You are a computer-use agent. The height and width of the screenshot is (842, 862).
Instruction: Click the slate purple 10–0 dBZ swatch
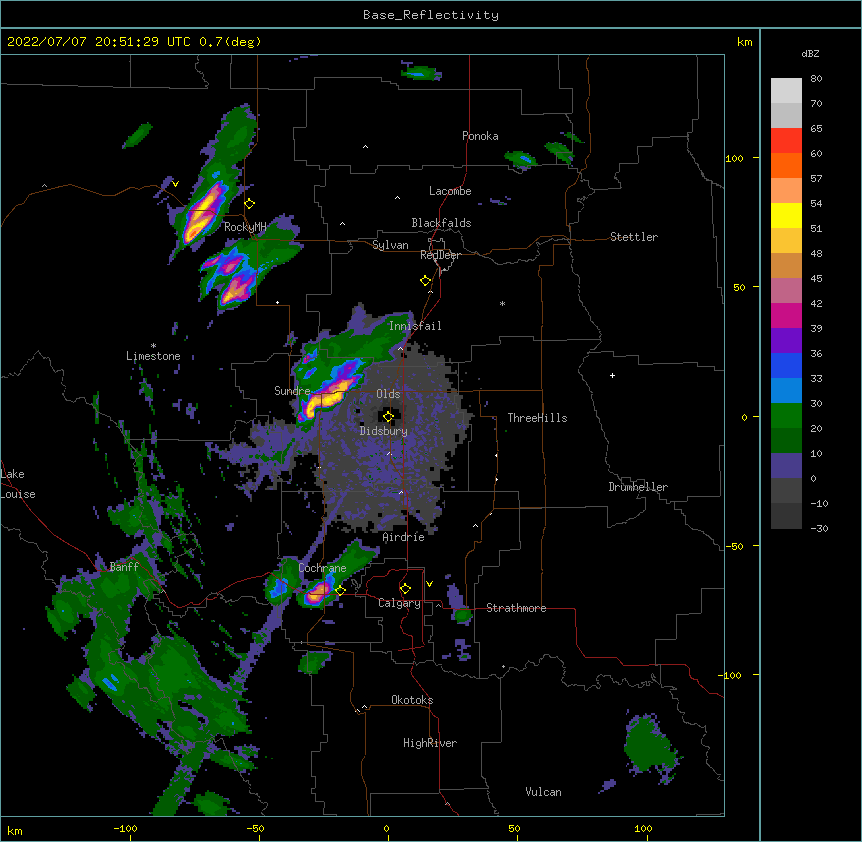(786, 466)
